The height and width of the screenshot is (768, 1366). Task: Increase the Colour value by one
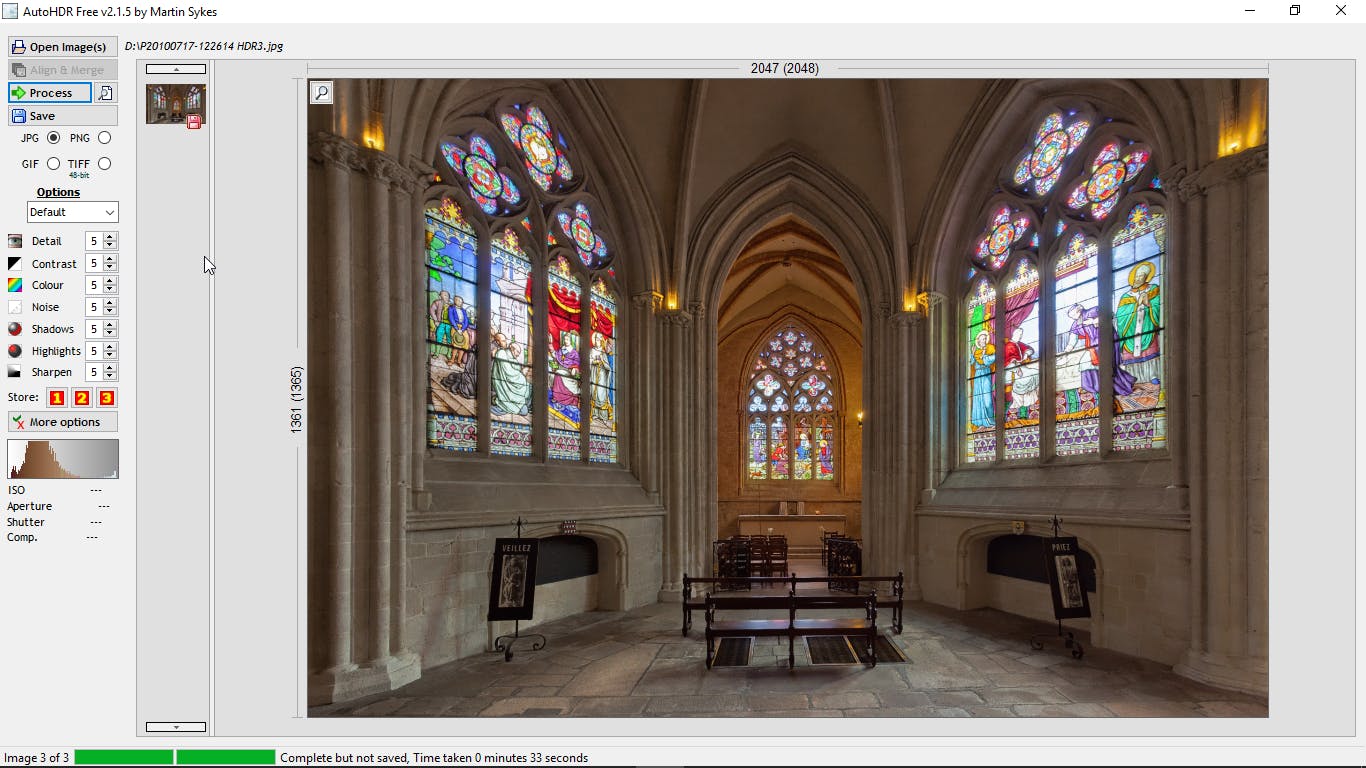coord(110,281)
